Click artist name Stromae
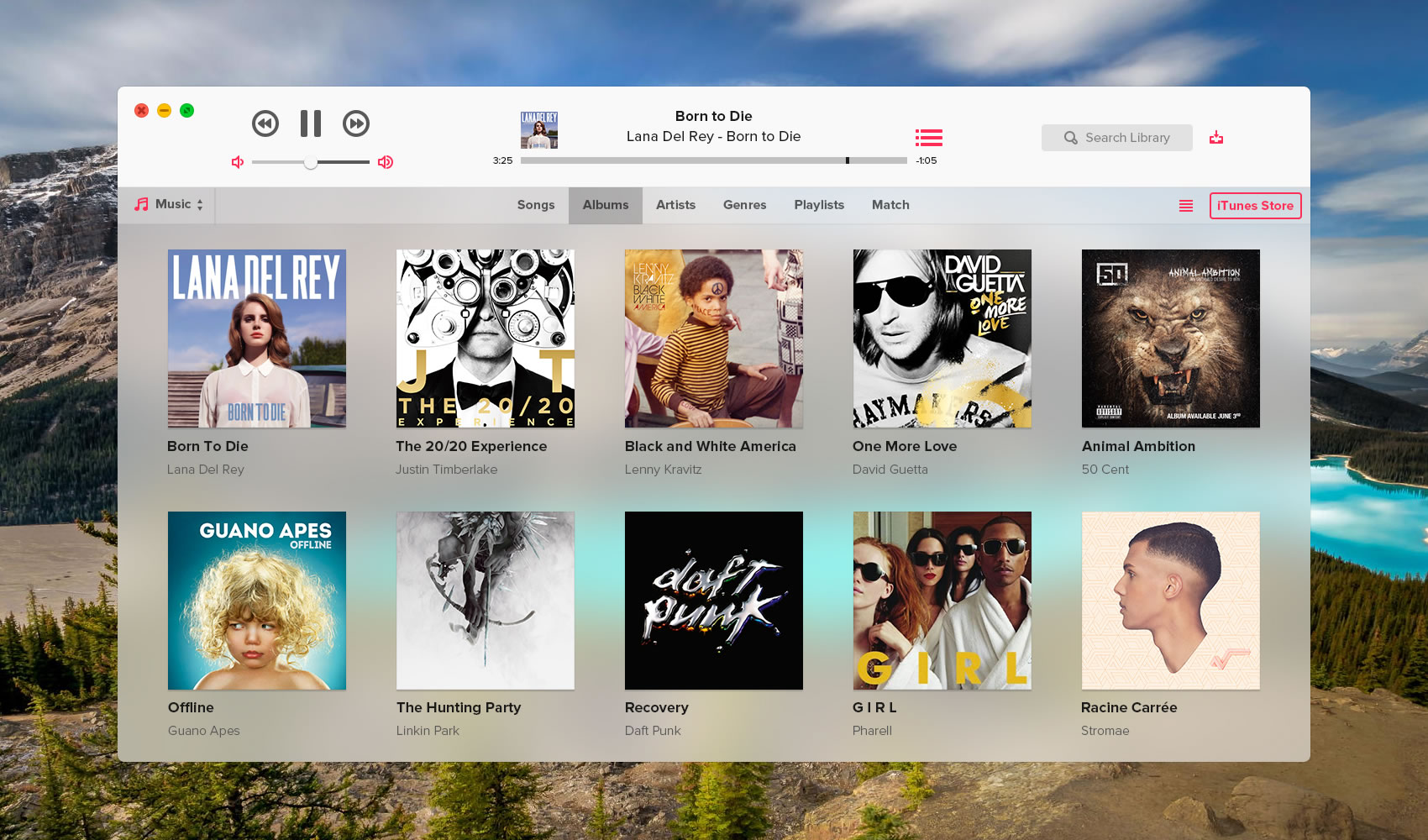Screen dimensions: 1428x840 pyautogui.click(x=1105, y=731)
